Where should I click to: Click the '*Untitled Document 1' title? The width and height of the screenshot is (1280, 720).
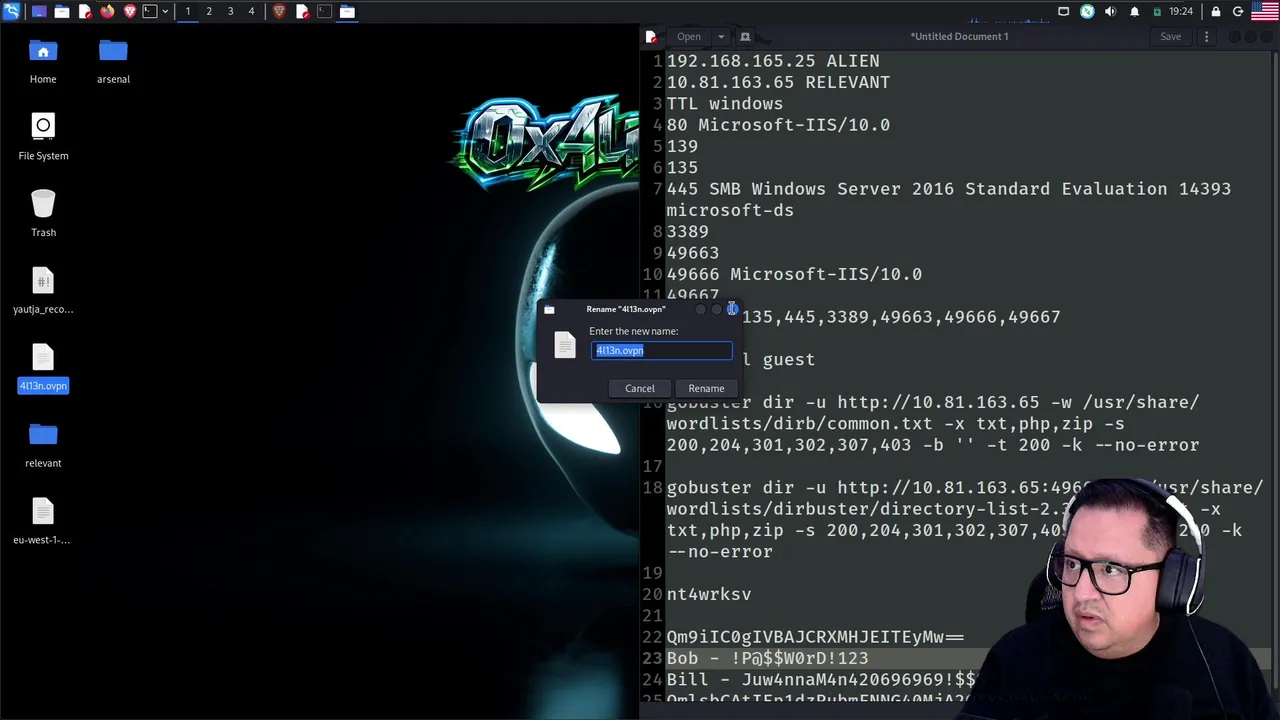point(959,36)
